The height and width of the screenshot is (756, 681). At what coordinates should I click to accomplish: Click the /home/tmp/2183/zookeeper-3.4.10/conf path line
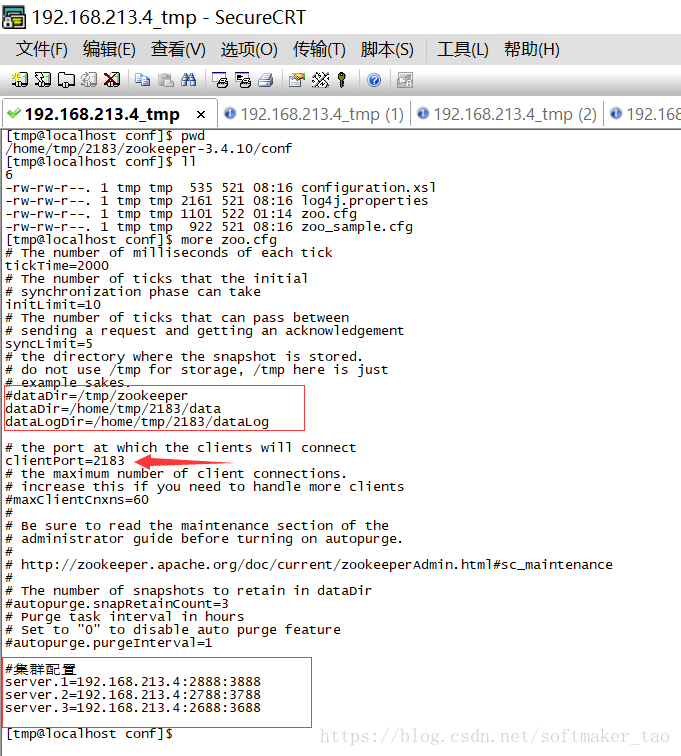tap(149, 148)
